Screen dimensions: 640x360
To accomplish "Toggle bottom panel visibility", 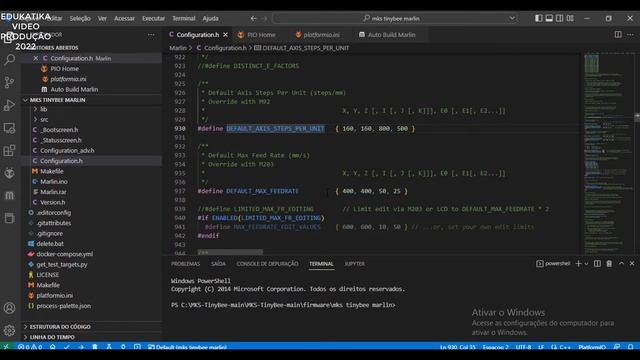I will click(549, 18).
